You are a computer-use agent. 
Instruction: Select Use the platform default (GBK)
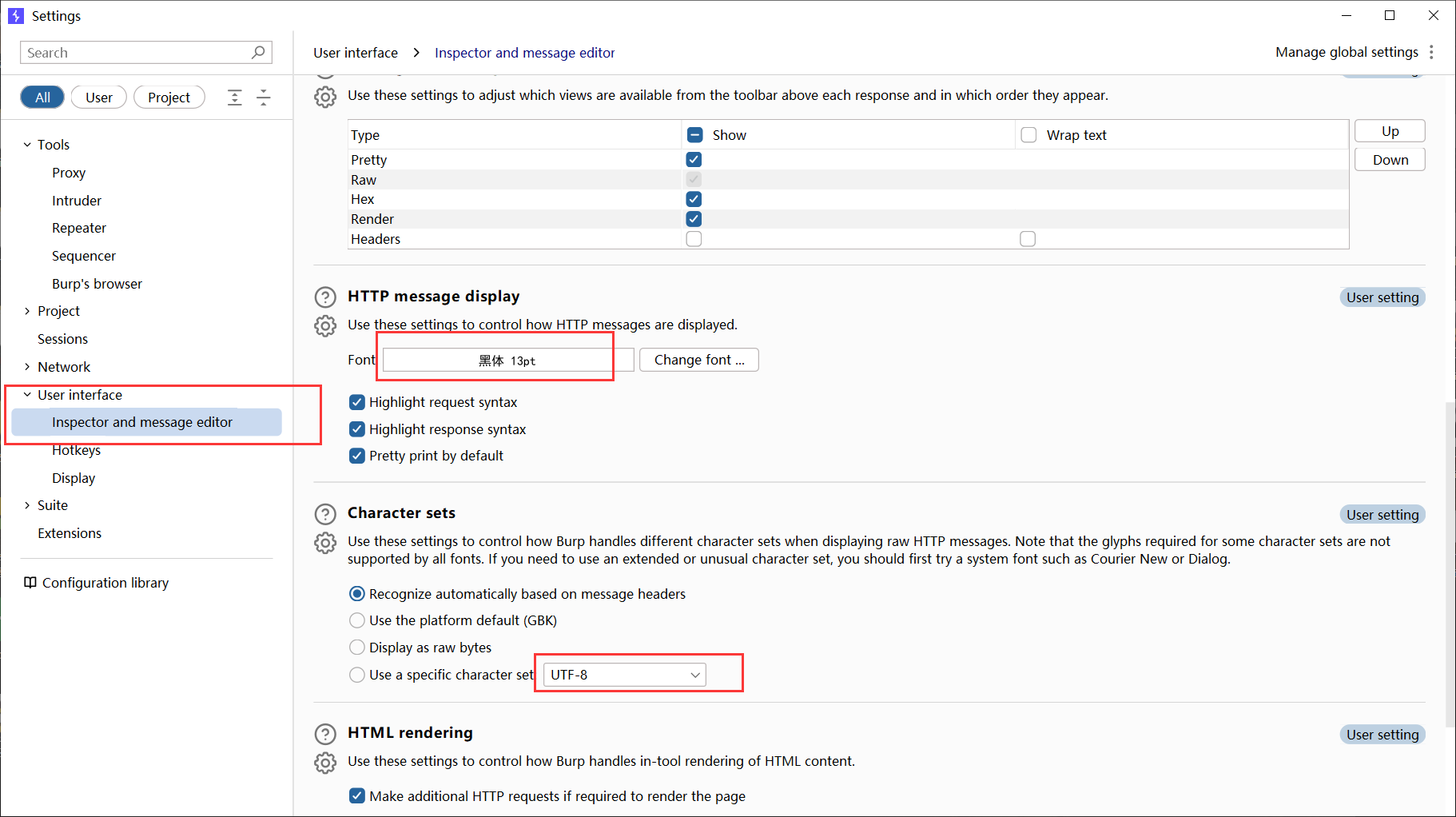(357, 620)
